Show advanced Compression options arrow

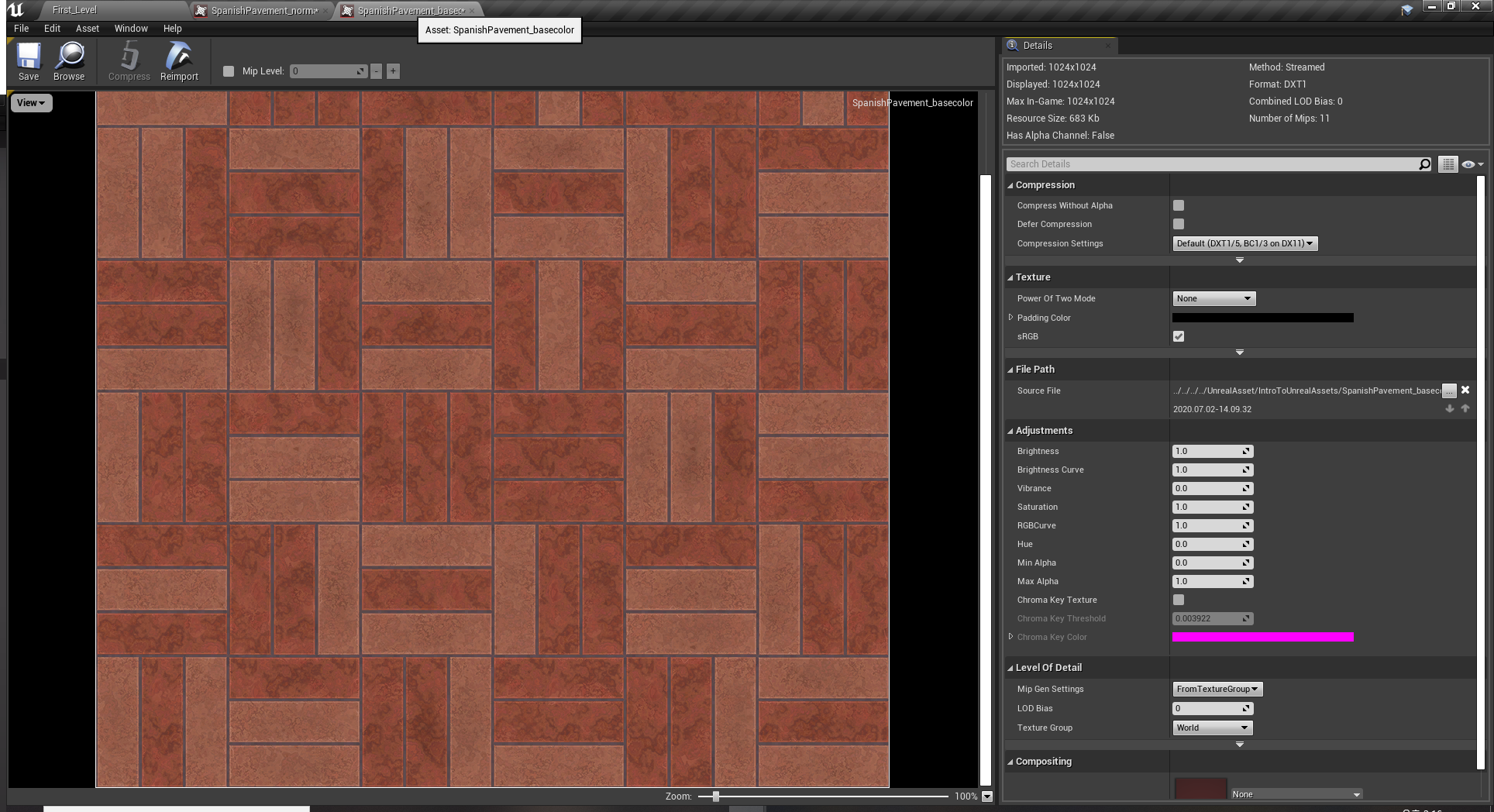1240,260
